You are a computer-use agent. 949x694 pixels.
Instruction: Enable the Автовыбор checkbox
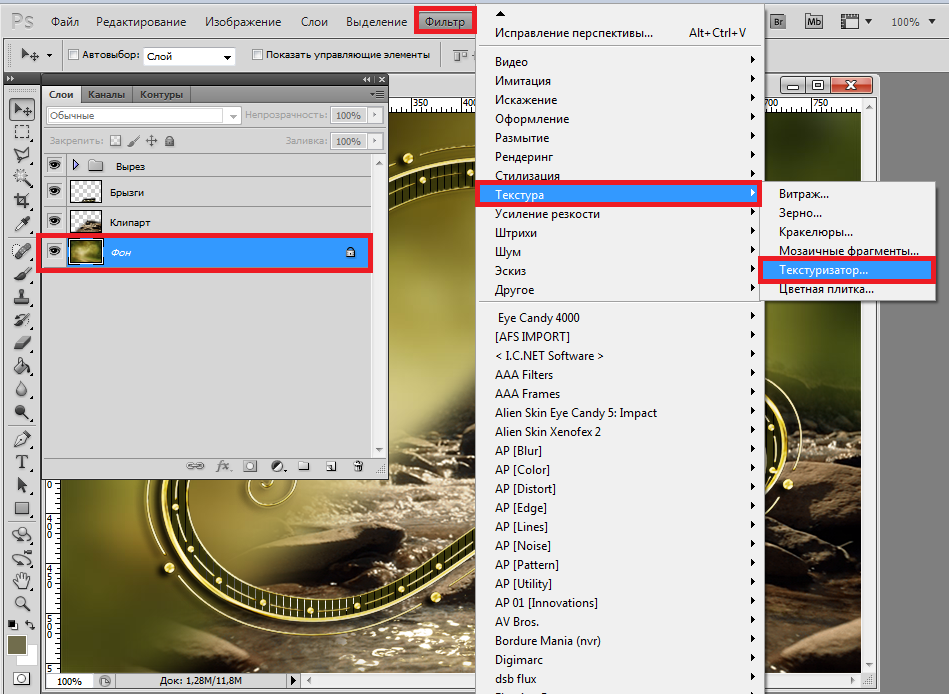[x=73, y=55]
